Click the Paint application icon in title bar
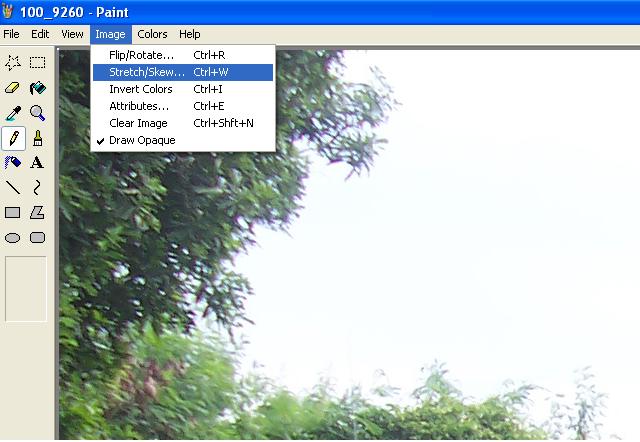This screenshot has height=442, width=640. pos(8,11)
